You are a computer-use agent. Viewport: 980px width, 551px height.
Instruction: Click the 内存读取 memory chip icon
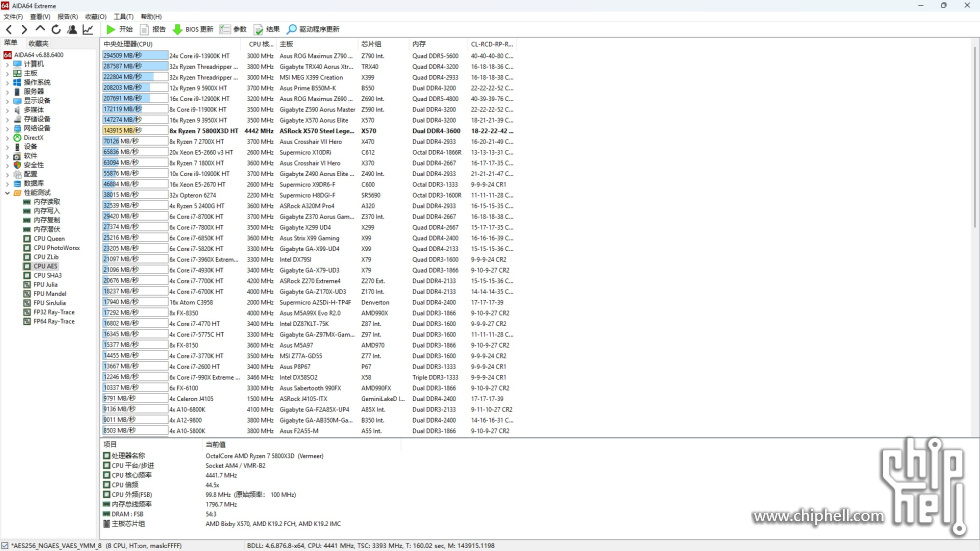tap(27, 202)
